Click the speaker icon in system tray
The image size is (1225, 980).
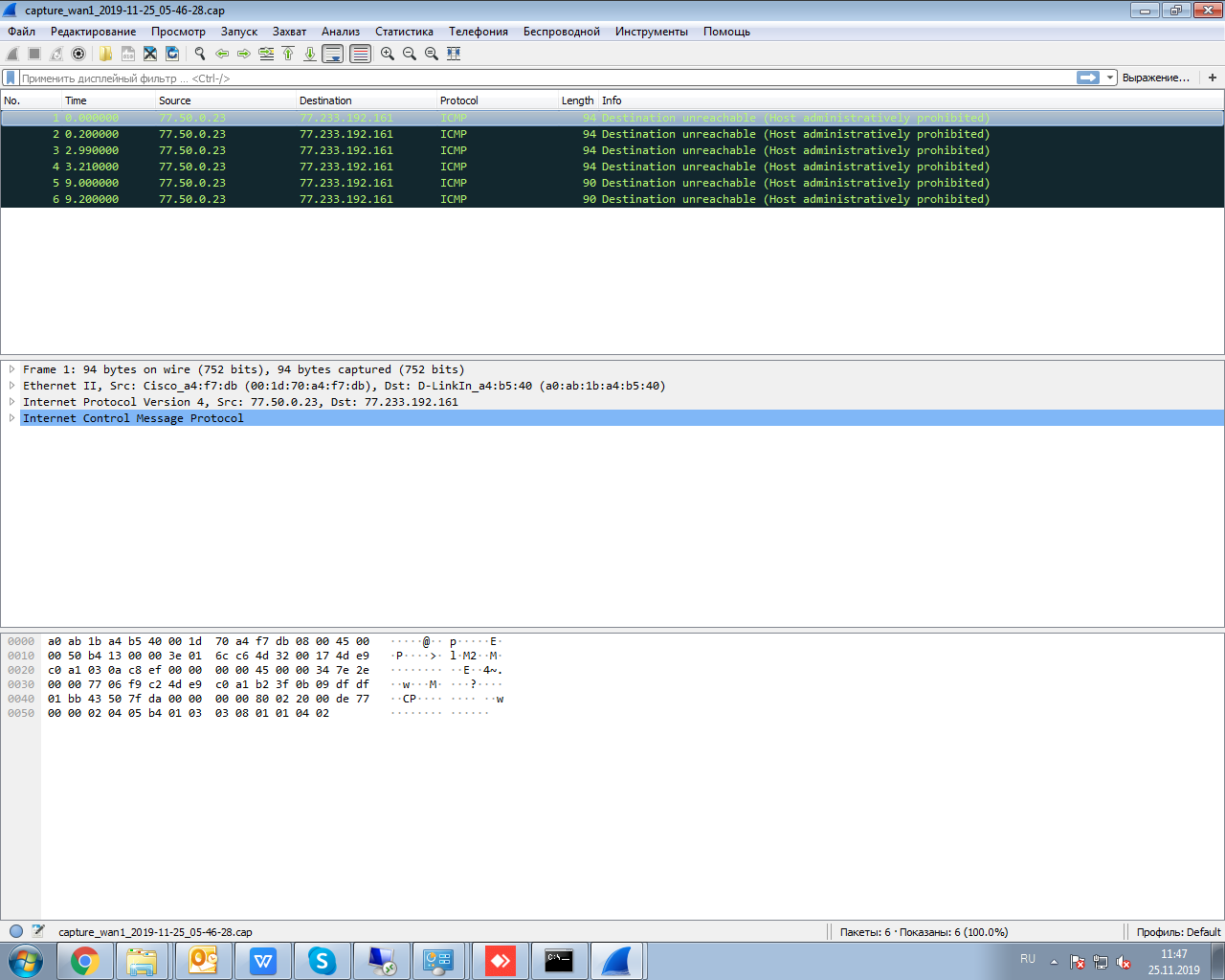click(1124, 962)
